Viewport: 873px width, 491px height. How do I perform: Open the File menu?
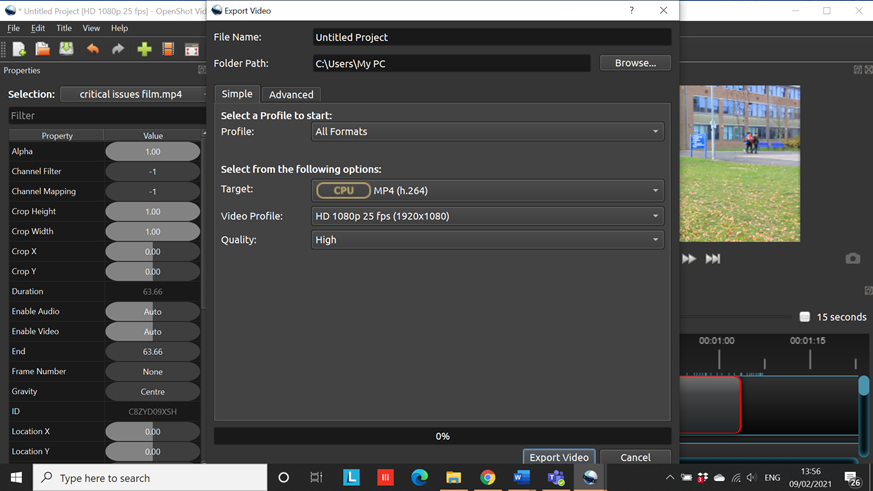tap(13, 28)
